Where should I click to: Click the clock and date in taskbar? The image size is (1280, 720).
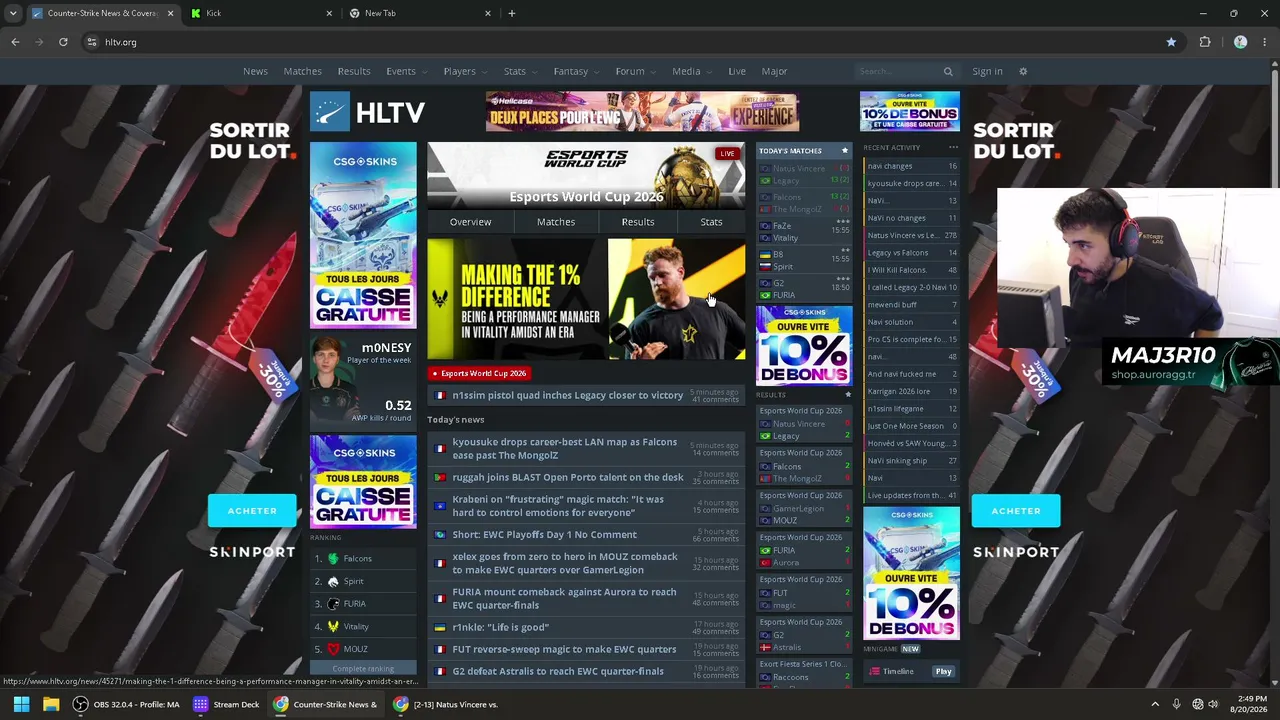click(1252, 704)
